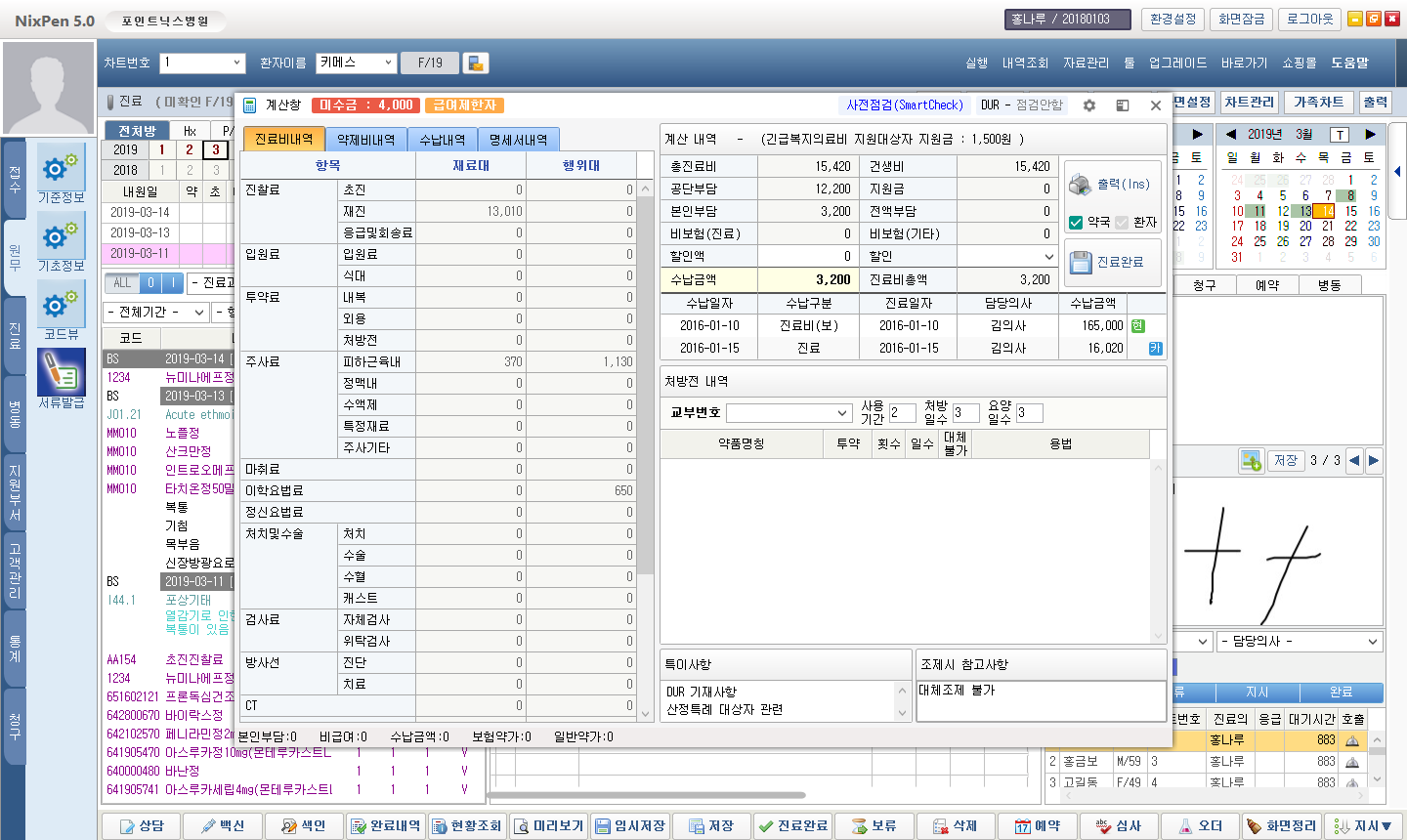Open the 기준정보 gear icon

click(61, 169)
